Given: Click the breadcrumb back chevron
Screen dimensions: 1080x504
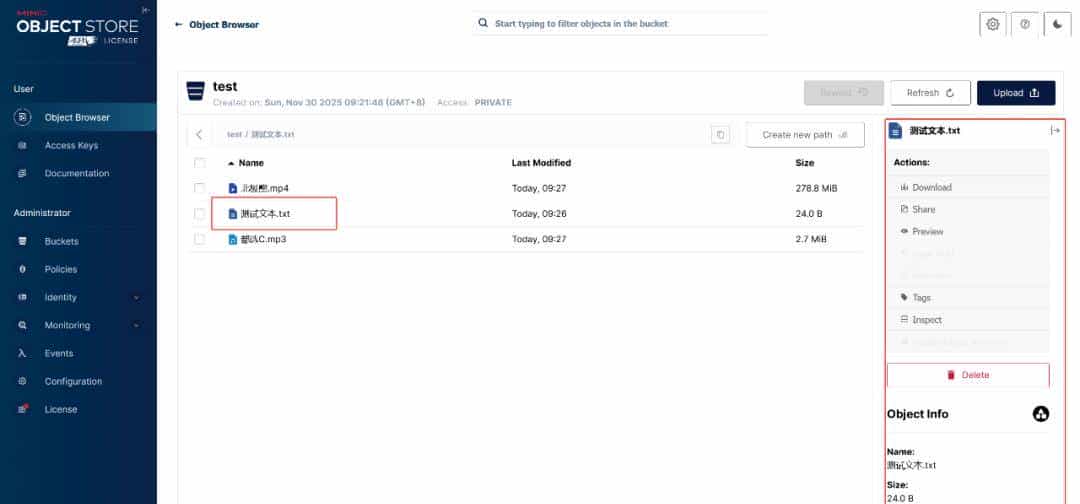Looking at the screenshot, I should pos(199,135).
